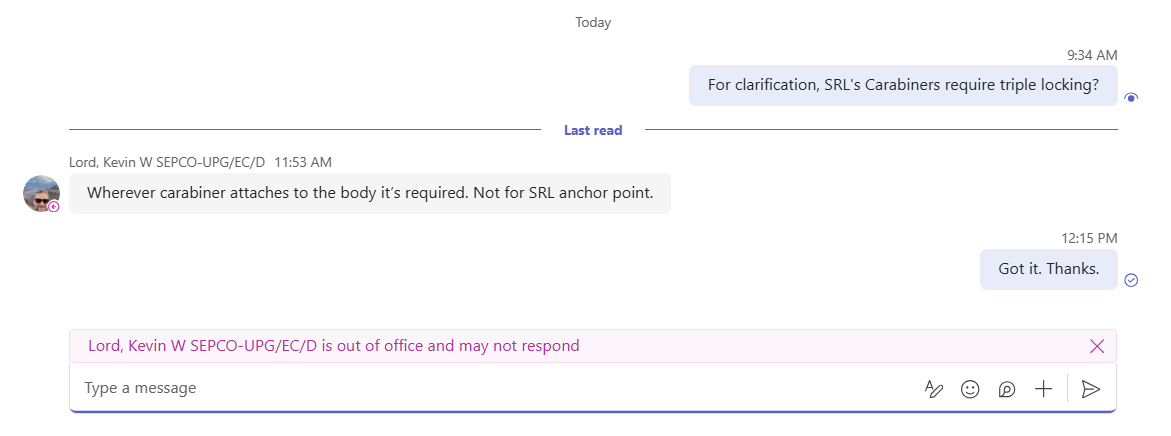Click sender name Lord, Kevin W SEPCO-UPG/EC/D
Image resolution: width=1171 pixels, height=436 pixels.
pyautogui.click(x=167, y=162)
